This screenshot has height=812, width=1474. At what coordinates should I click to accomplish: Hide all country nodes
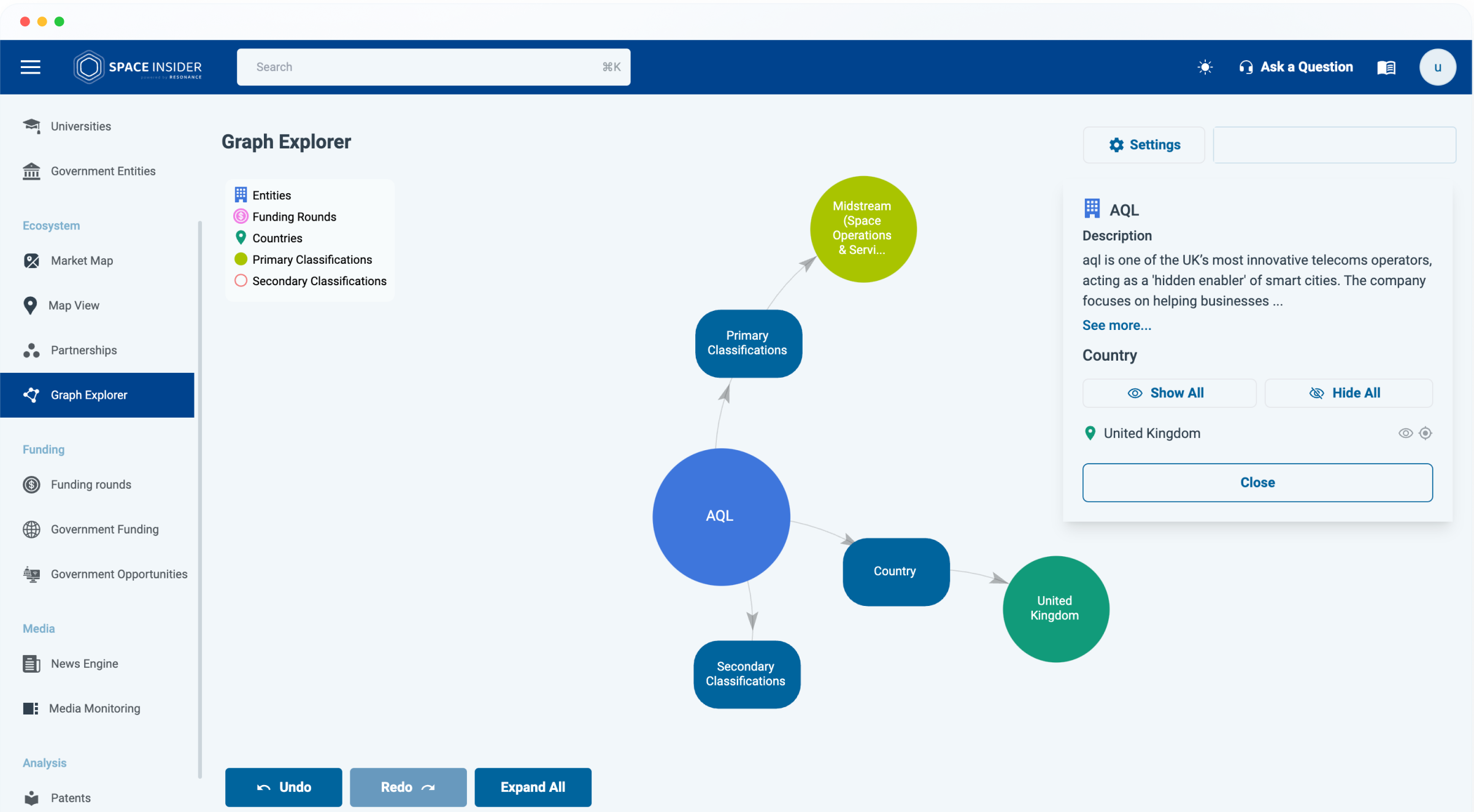click(1348, 393)
